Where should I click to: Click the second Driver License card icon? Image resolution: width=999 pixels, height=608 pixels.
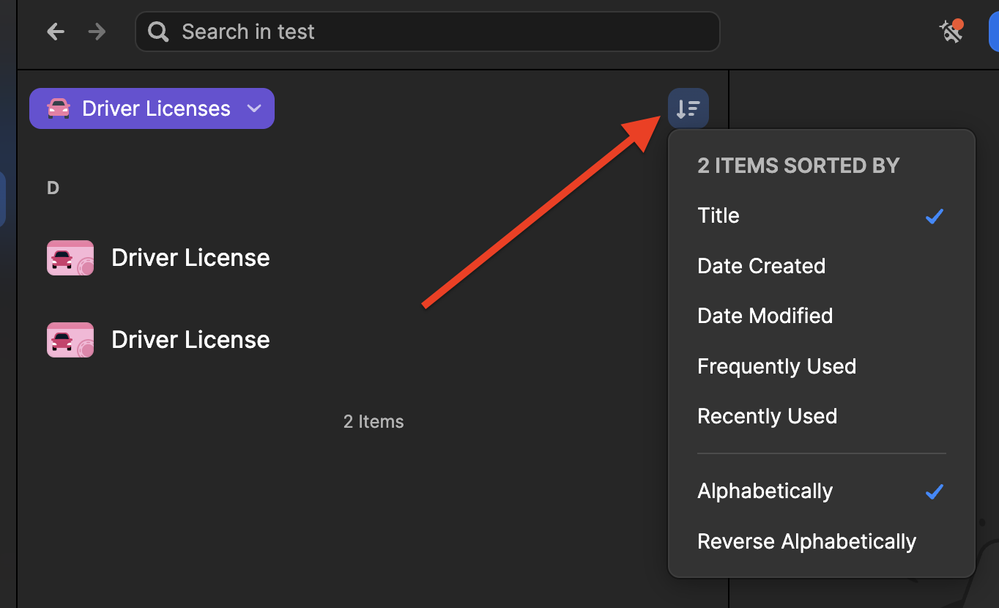pos(70,340)
